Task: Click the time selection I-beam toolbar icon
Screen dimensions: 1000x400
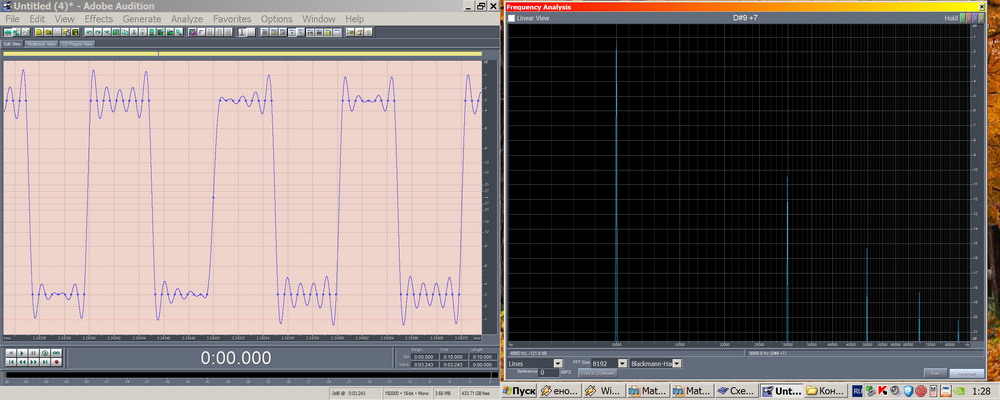Action: pyautogui.click(x=242, y=32)
